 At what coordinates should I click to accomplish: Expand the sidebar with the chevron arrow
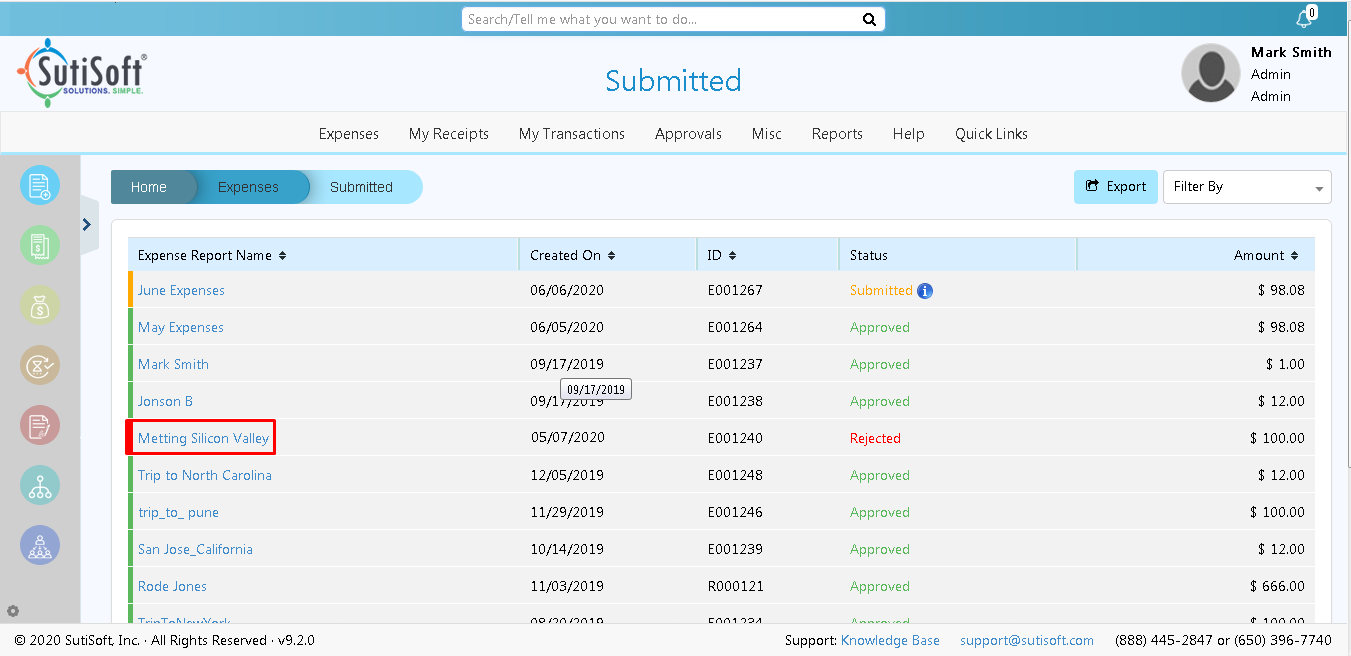click(87, 225)
